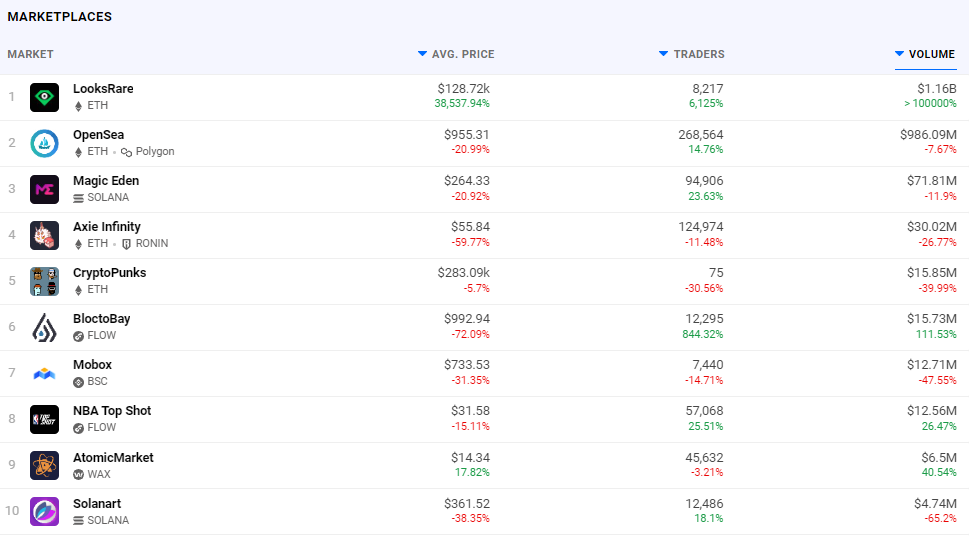The width and height of the screenshot is (969, 536).
Task: Click the Polygon chain icon under OpenSea
Action: 126,152
